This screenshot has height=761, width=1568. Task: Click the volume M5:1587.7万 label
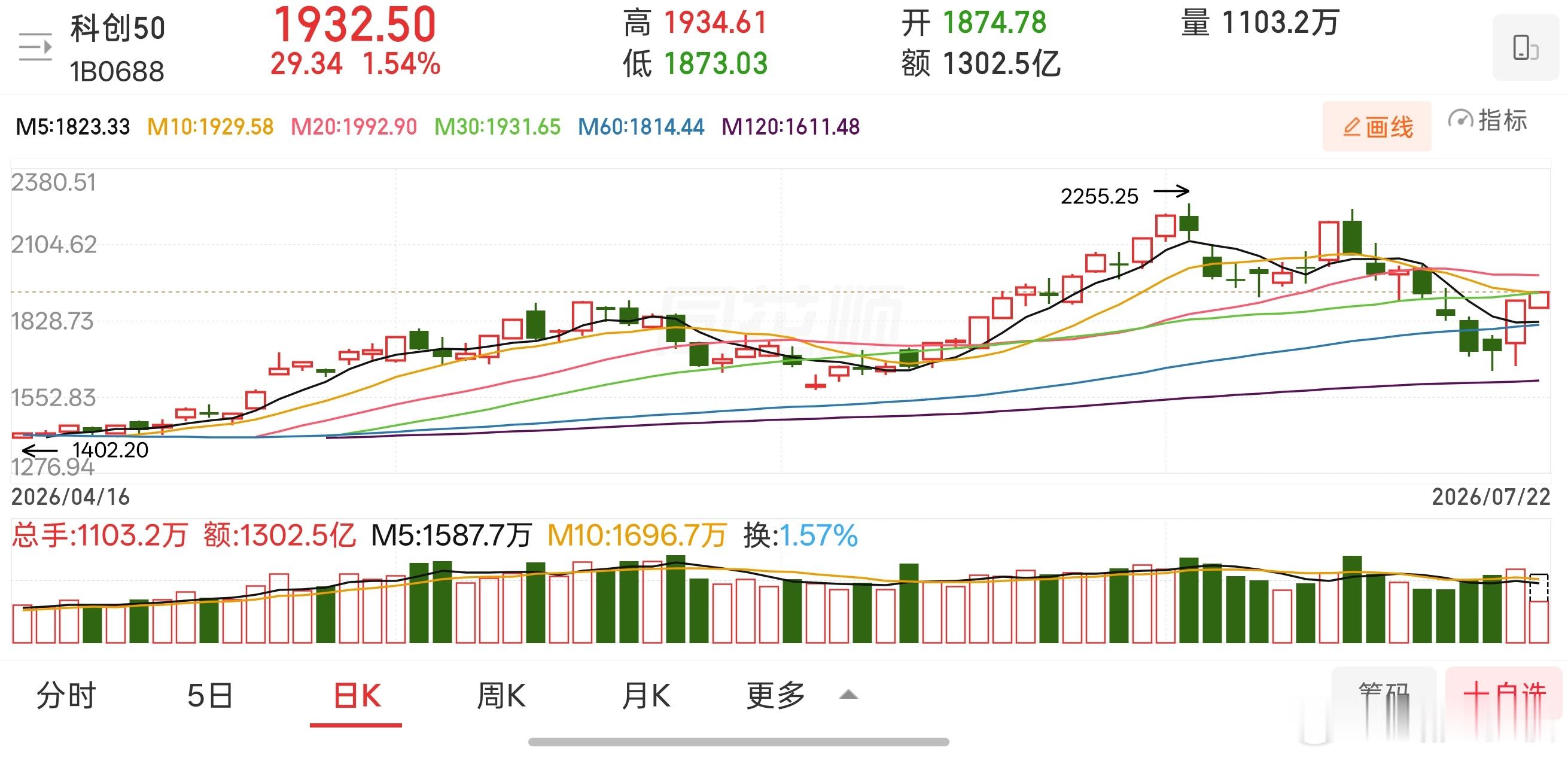(x=451, y=535)
